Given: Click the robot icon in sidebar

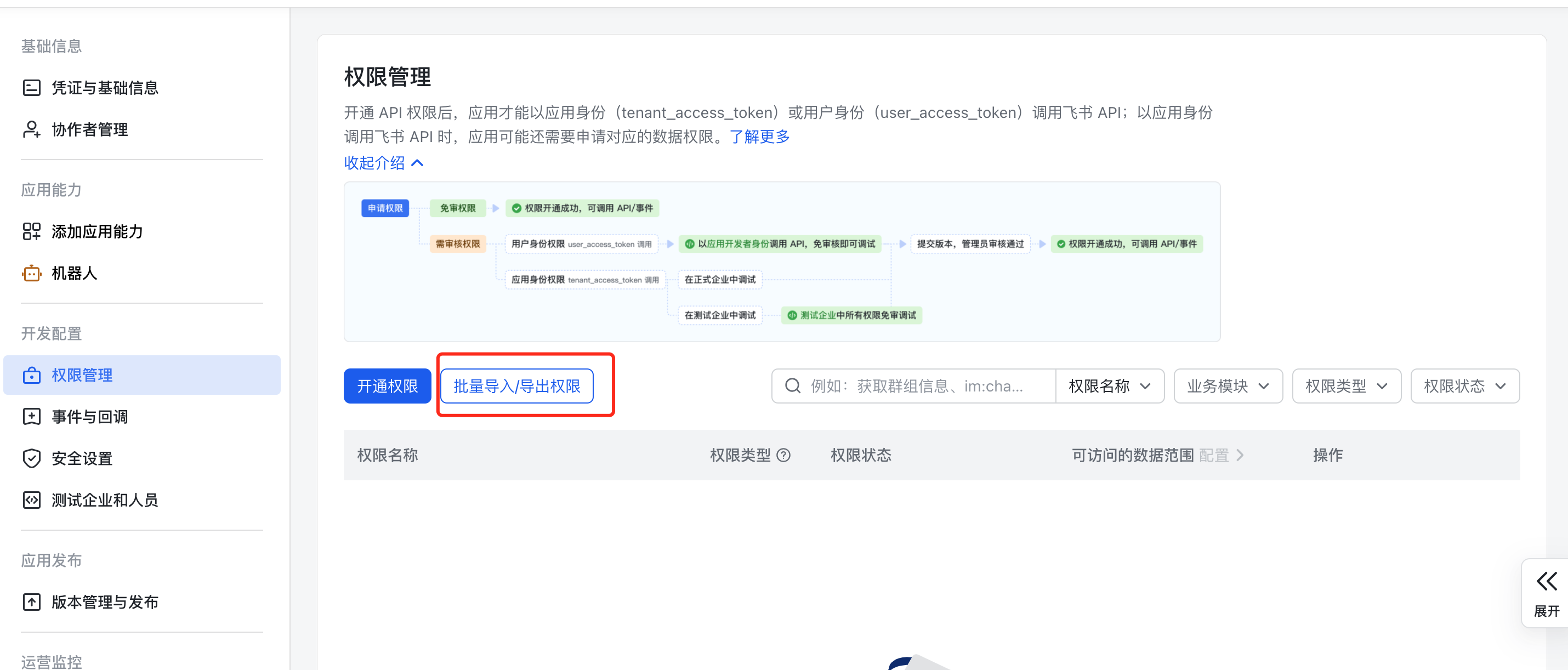Looking at the screenshot, I should point(32,273).
